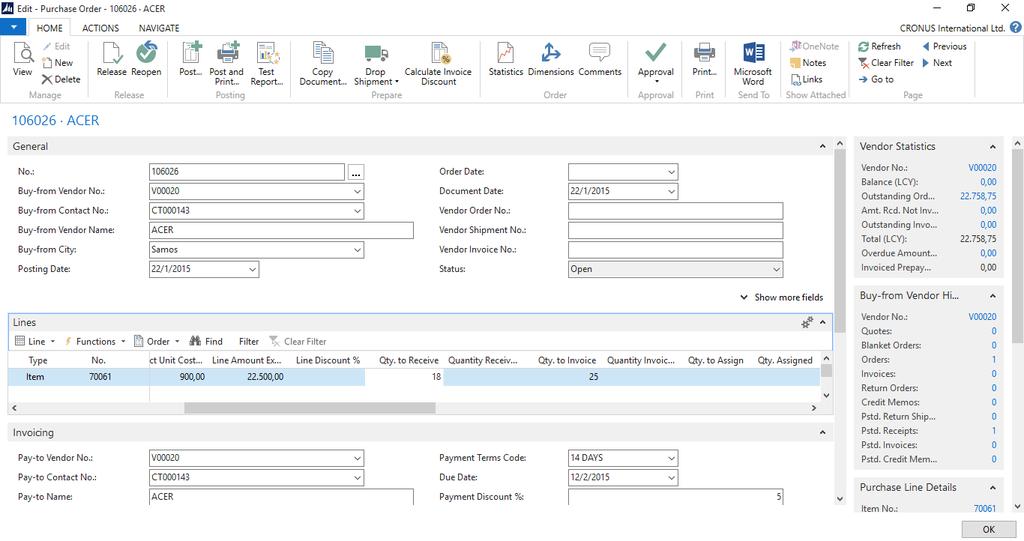Open the Buy-from Vendor No. dropdown
The width and height of the screenshot is (1024, 541).
pyautogui.click(x=357, y=191)
